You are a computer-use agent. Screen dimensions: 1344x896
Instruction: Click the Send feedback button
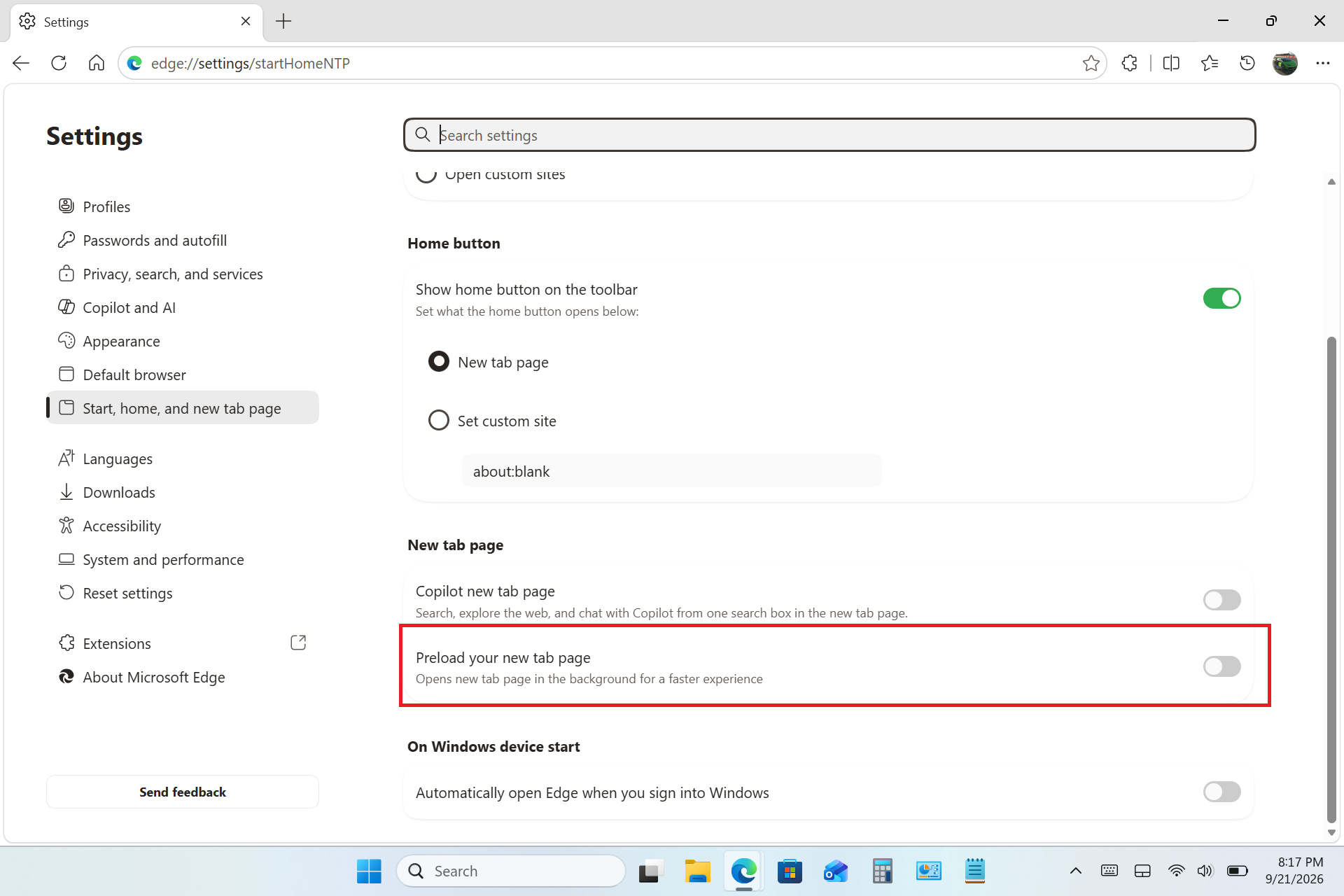click(183, 792)
